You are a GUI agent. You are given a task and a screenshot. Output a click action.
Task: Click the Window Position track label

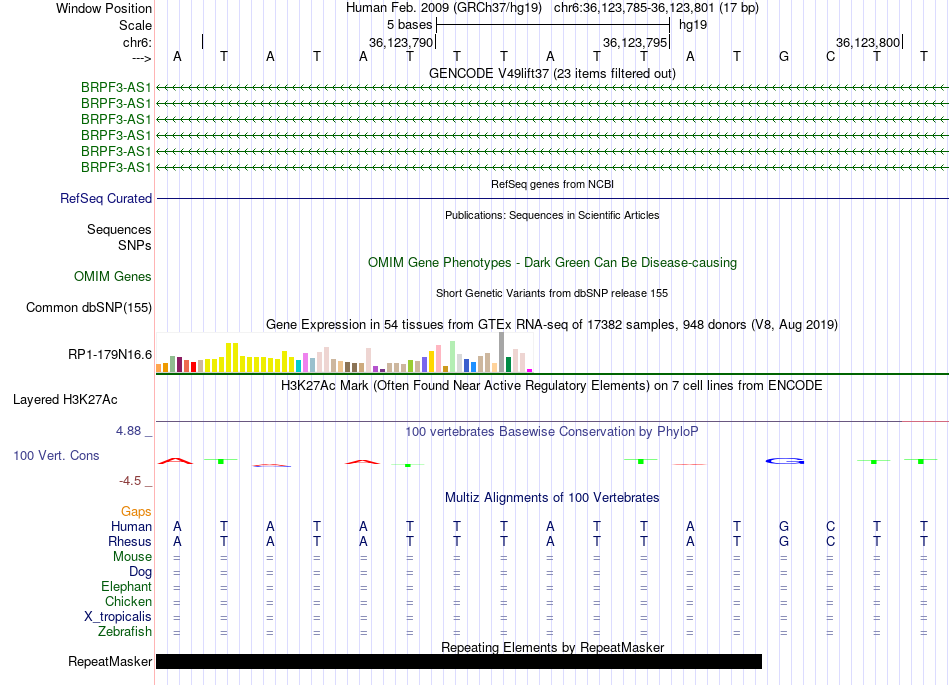[x=104, y=8]
